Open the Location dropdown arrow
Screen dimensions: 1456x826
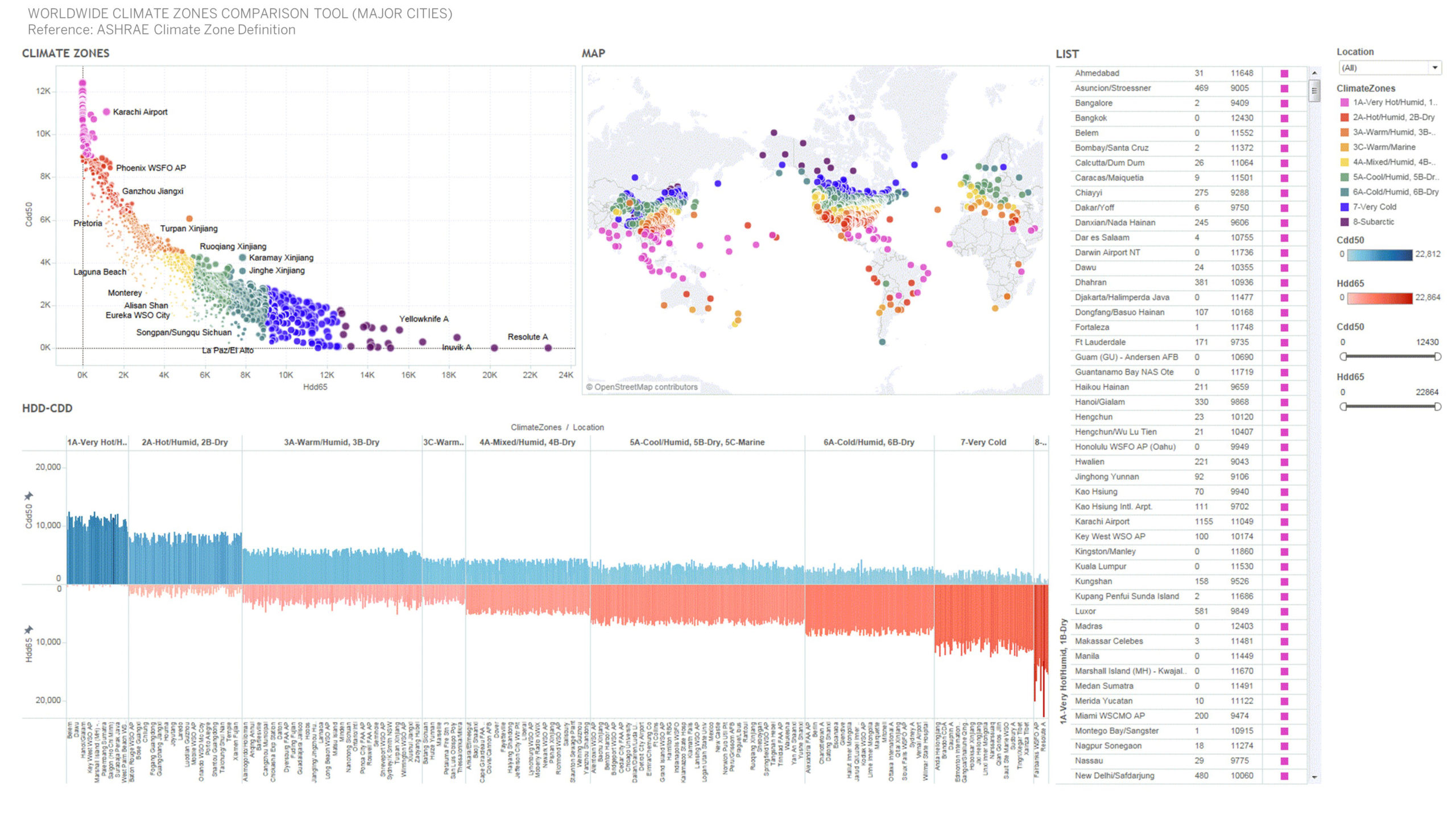point(1435,68)
